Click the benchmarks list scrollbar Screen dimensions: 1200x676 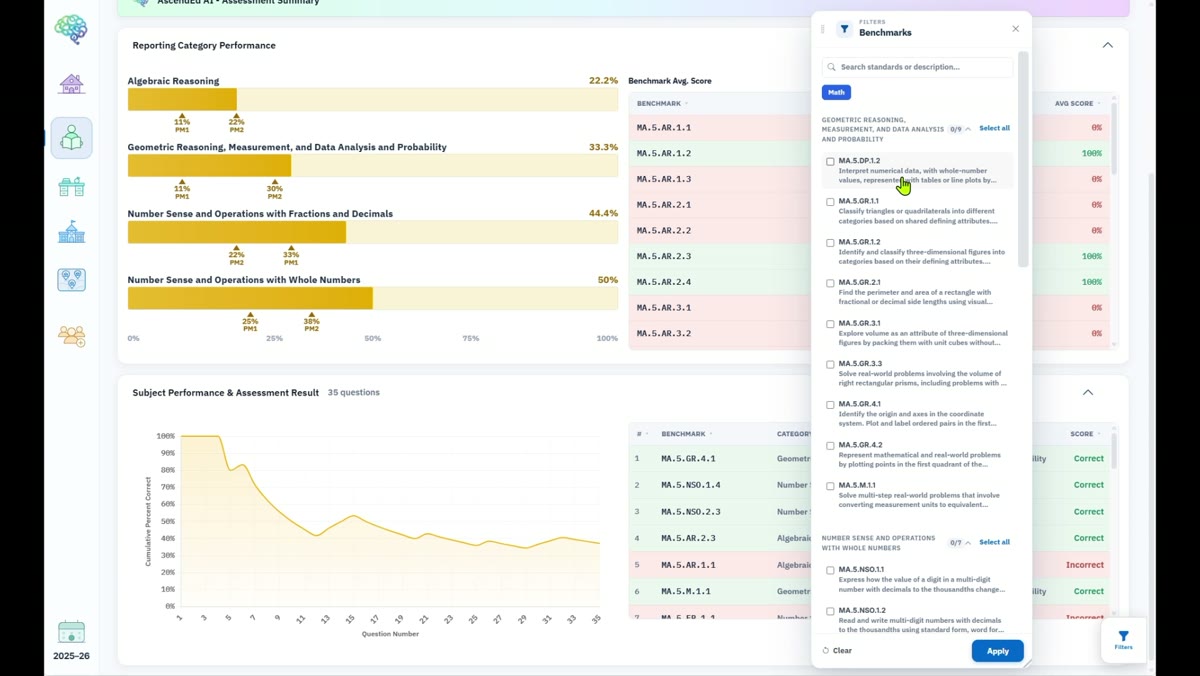(x=1022, y=158)
